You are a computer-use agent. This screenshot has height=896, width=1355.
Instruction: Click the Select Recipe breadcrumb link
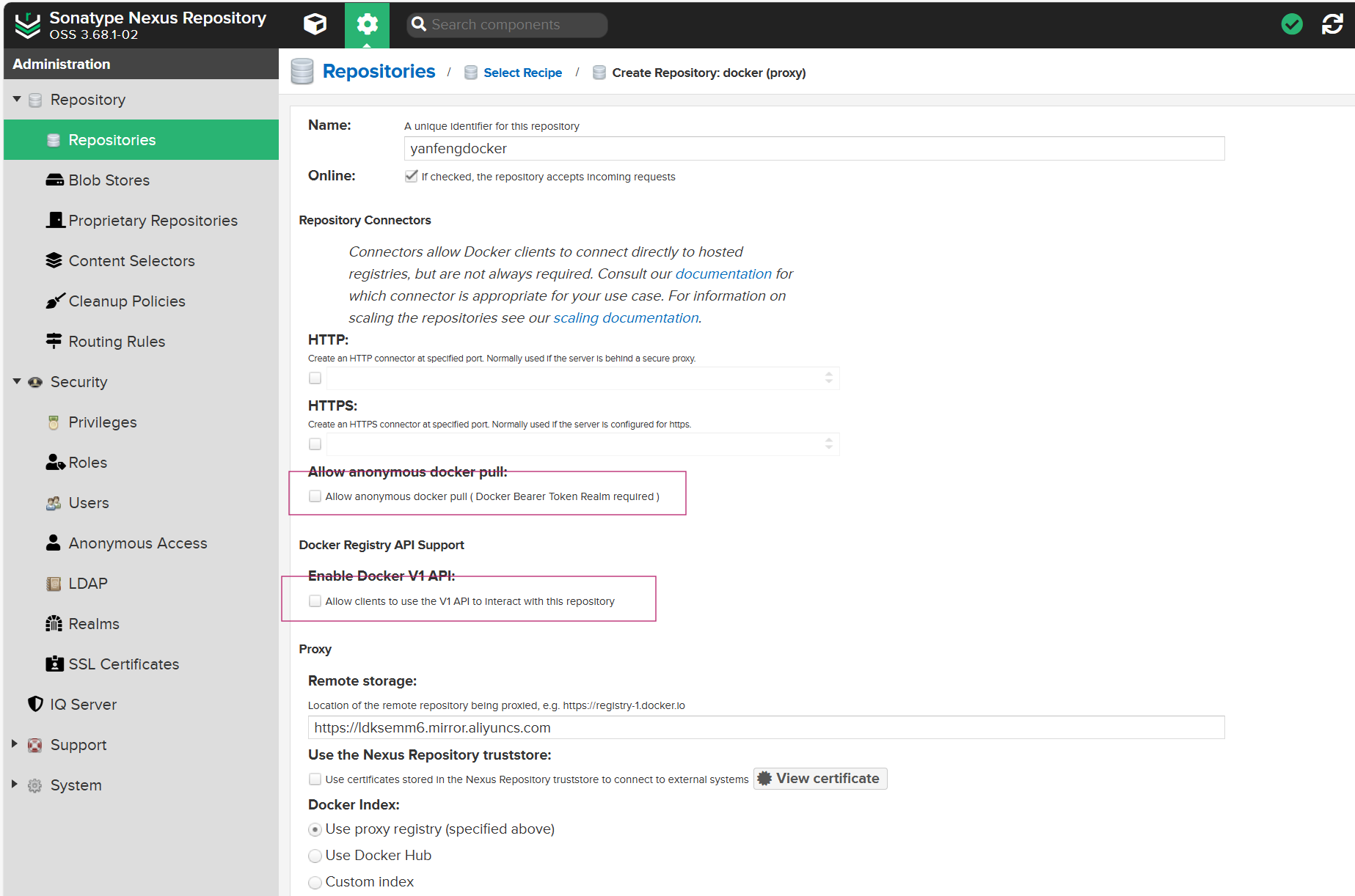(522, 73)
